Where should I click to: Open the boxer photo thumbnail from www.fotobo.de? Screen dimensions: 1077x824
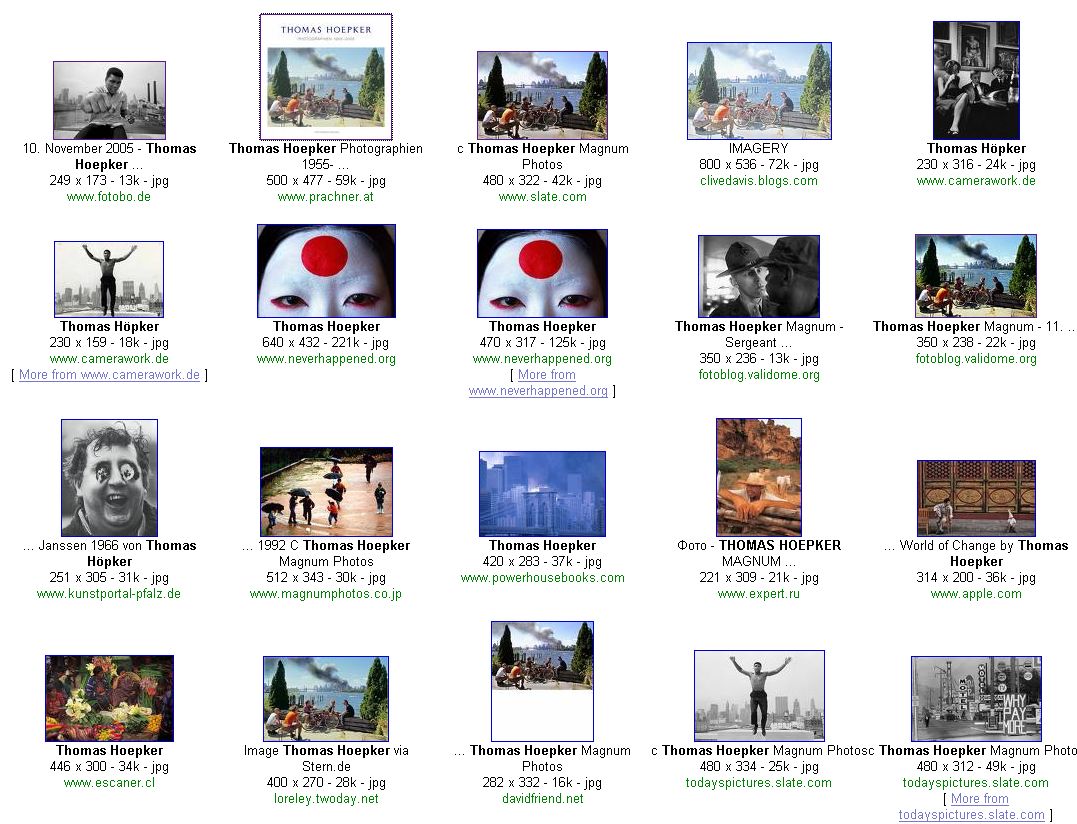[109, 100]
